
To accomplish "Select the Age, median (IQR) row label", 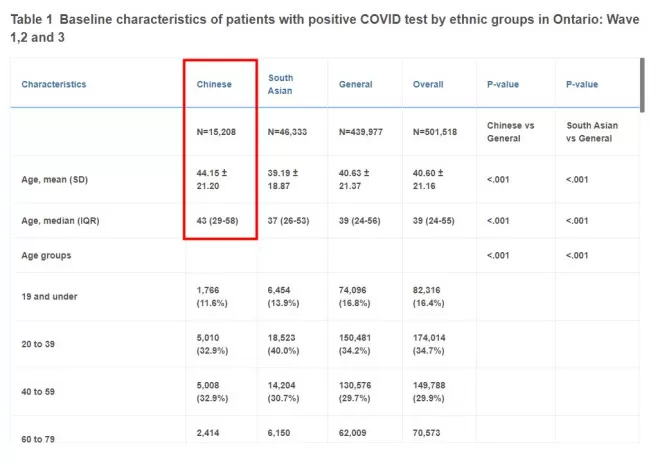I will coord(60,221).
